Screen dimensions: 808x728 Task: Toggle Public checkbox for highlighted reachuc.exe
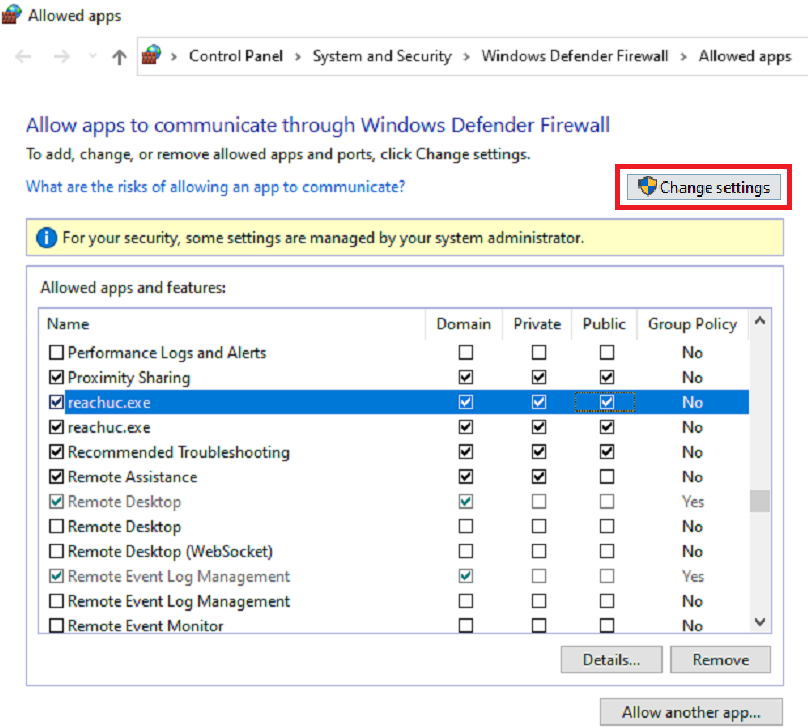coord(607,402)
